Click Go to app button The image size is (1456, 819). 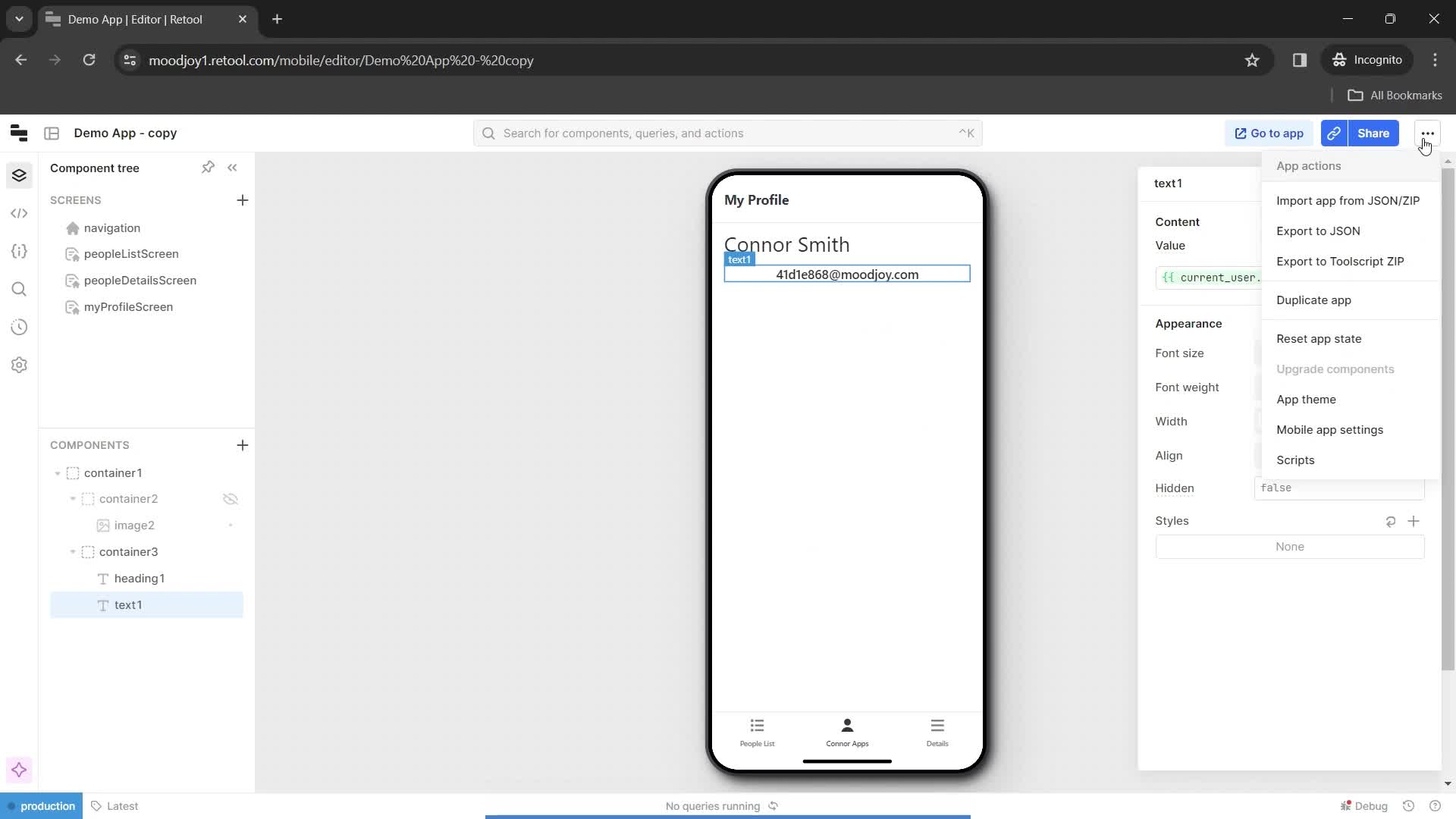[1272, 133]
